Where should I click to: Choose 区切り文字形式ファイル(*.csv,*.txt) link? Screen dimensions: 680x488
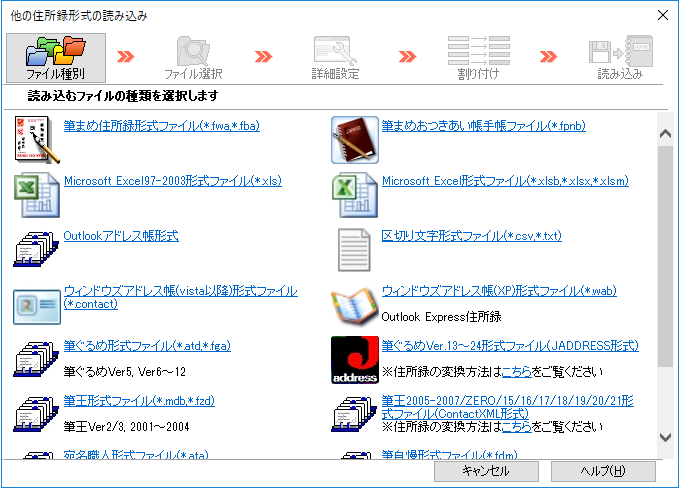471,236
